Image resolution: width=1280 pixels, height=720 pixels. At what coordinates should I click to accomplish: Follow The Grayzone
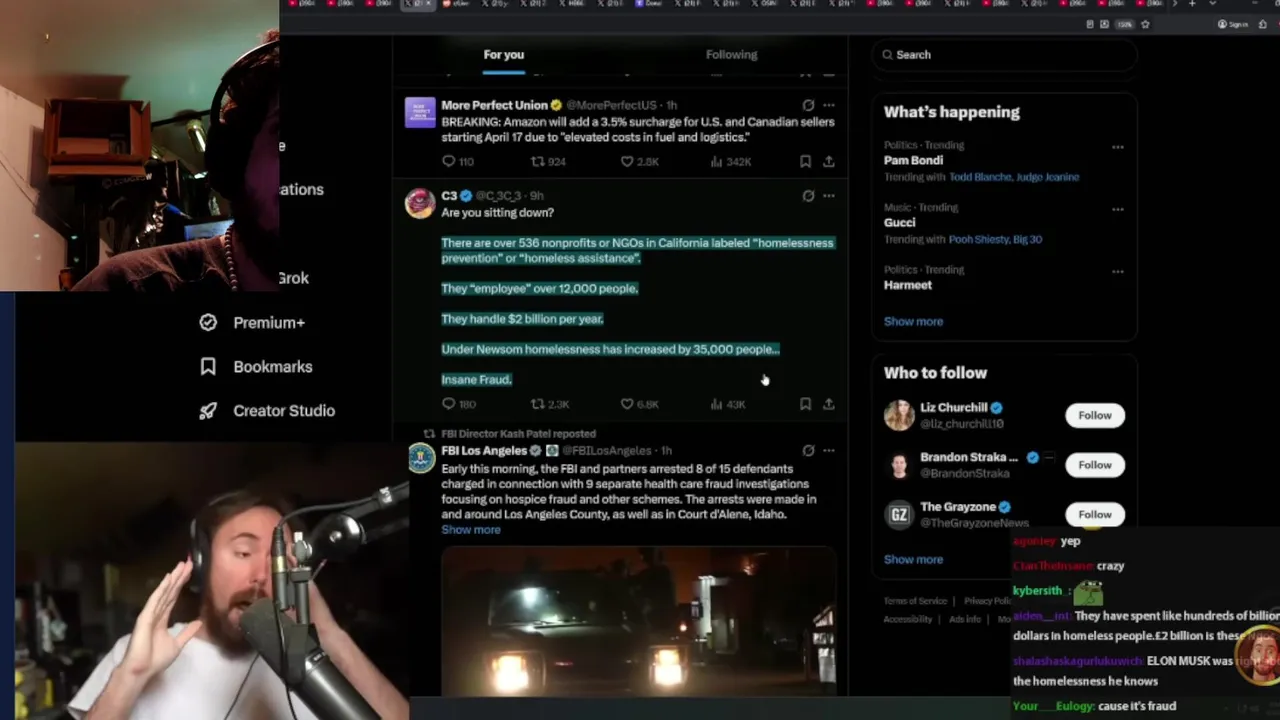tap(1094, 514)
